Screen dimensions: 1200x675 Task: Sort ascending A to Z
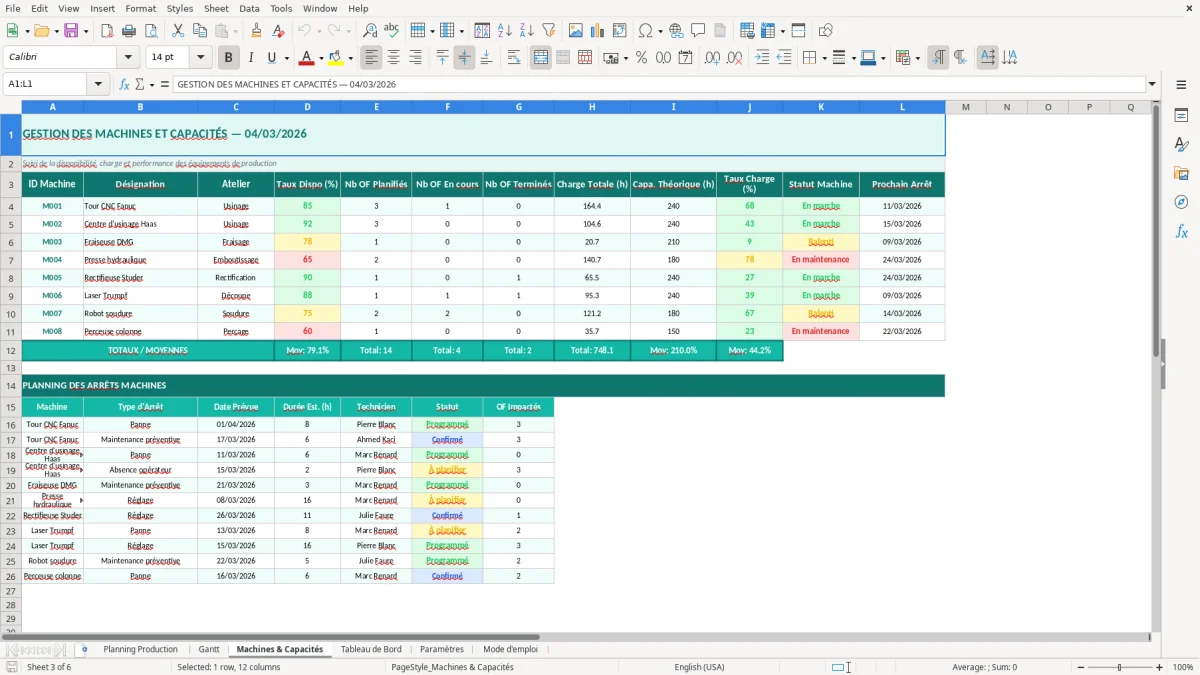click(505, 31)
